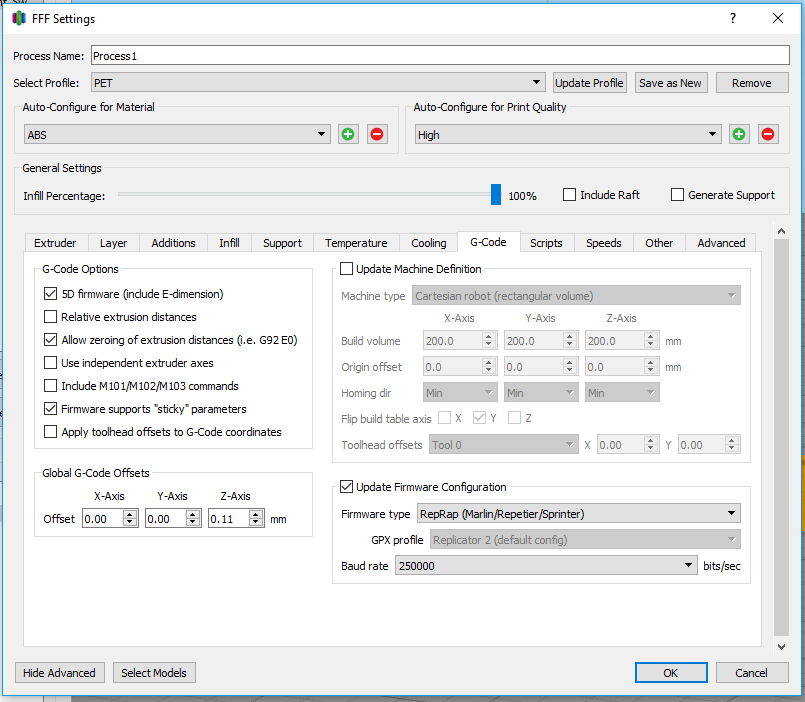Click the Update Profile button

tap(589, 83)
